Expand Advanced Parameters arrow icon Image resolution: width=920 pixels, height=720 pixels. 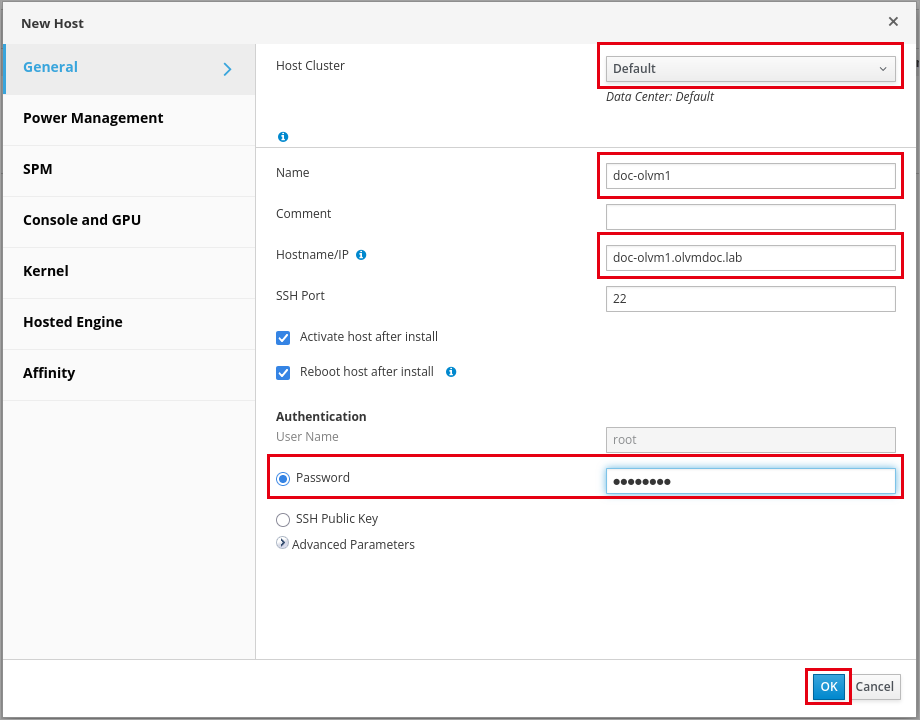[282, 543]
